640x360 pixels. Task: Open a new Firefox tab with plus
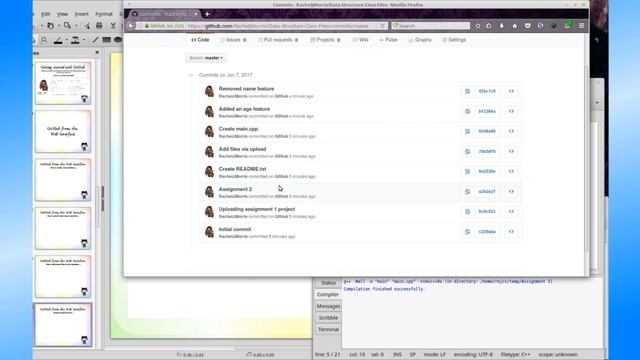pyautogui.click(x=207, y=14)
